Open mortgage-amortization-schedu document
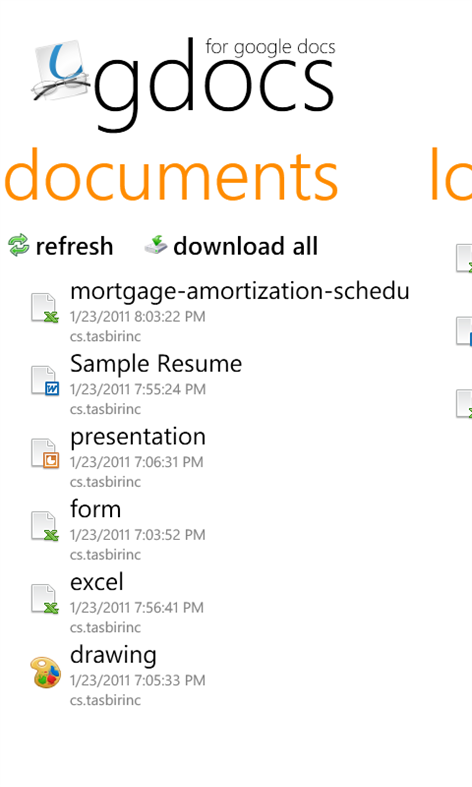This screenshot has width=472, height=787. pos(240,292)
